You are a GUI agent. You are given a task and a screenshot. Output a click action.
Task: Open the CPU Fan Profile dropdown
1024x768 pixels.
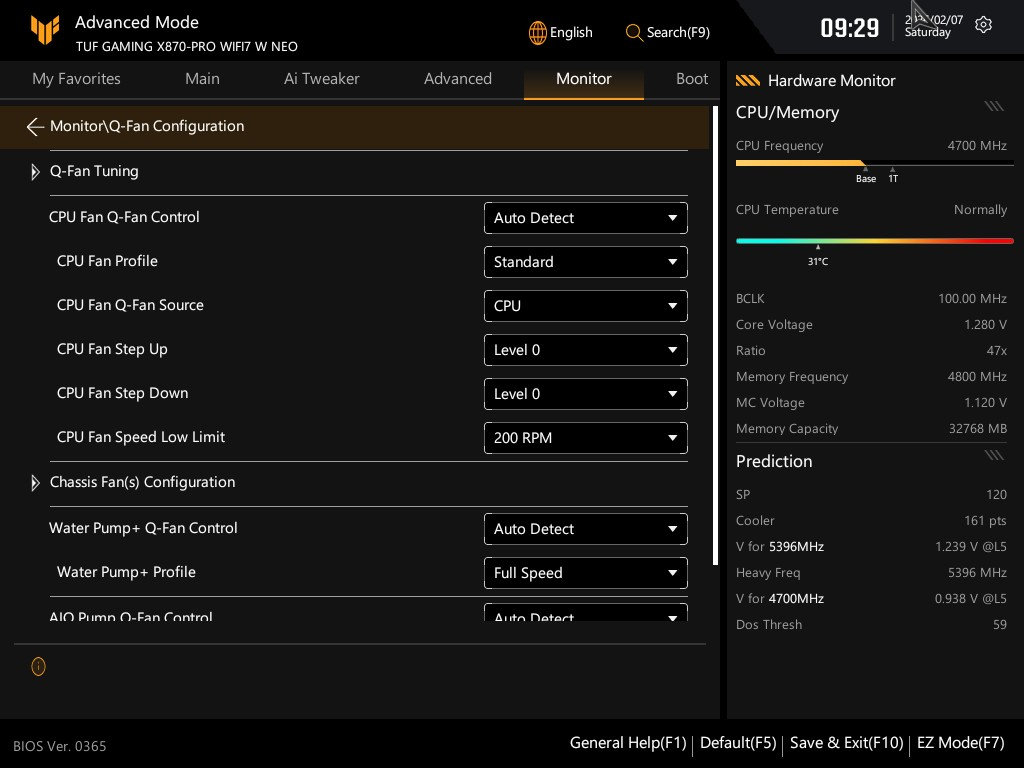coord(585,262)
